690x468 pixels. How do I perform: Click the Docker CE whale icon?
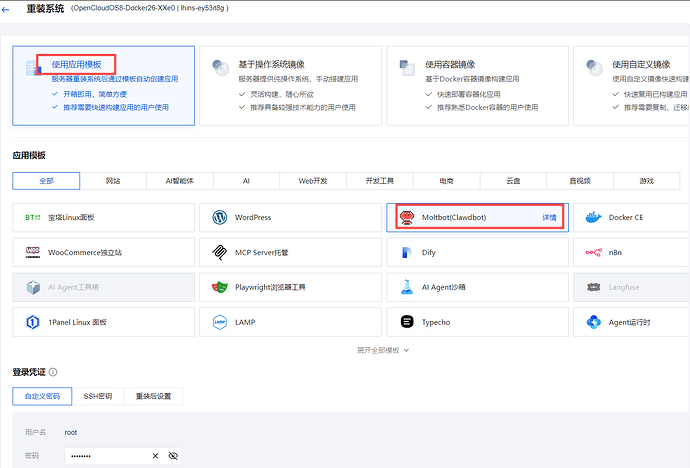[594, 217]
